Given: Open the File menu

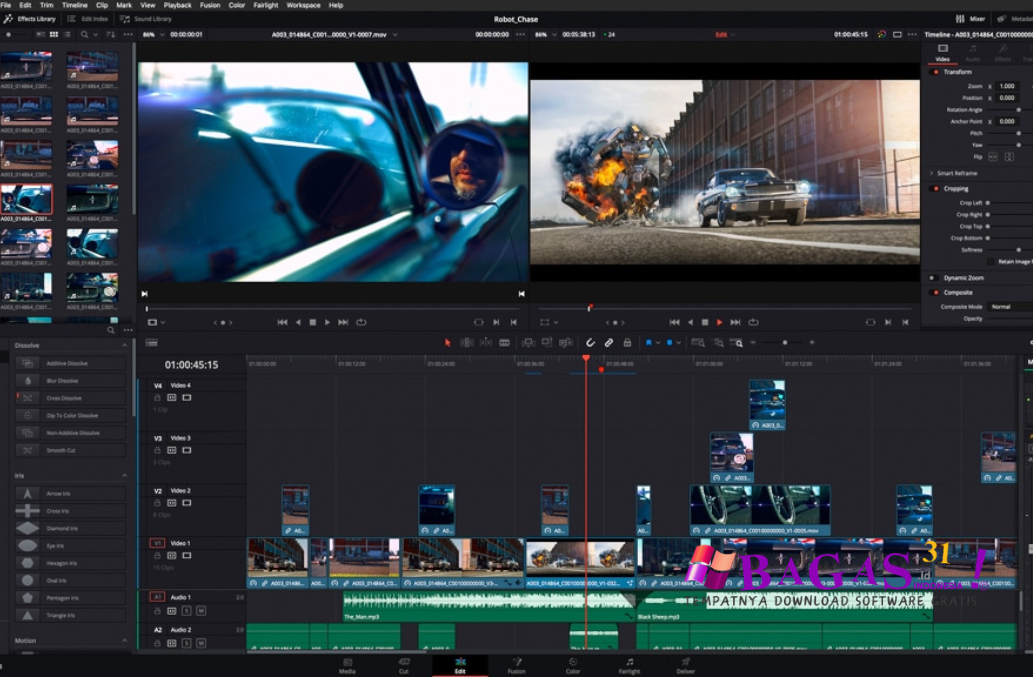Looking at the screenshot, I should (6, 5).
